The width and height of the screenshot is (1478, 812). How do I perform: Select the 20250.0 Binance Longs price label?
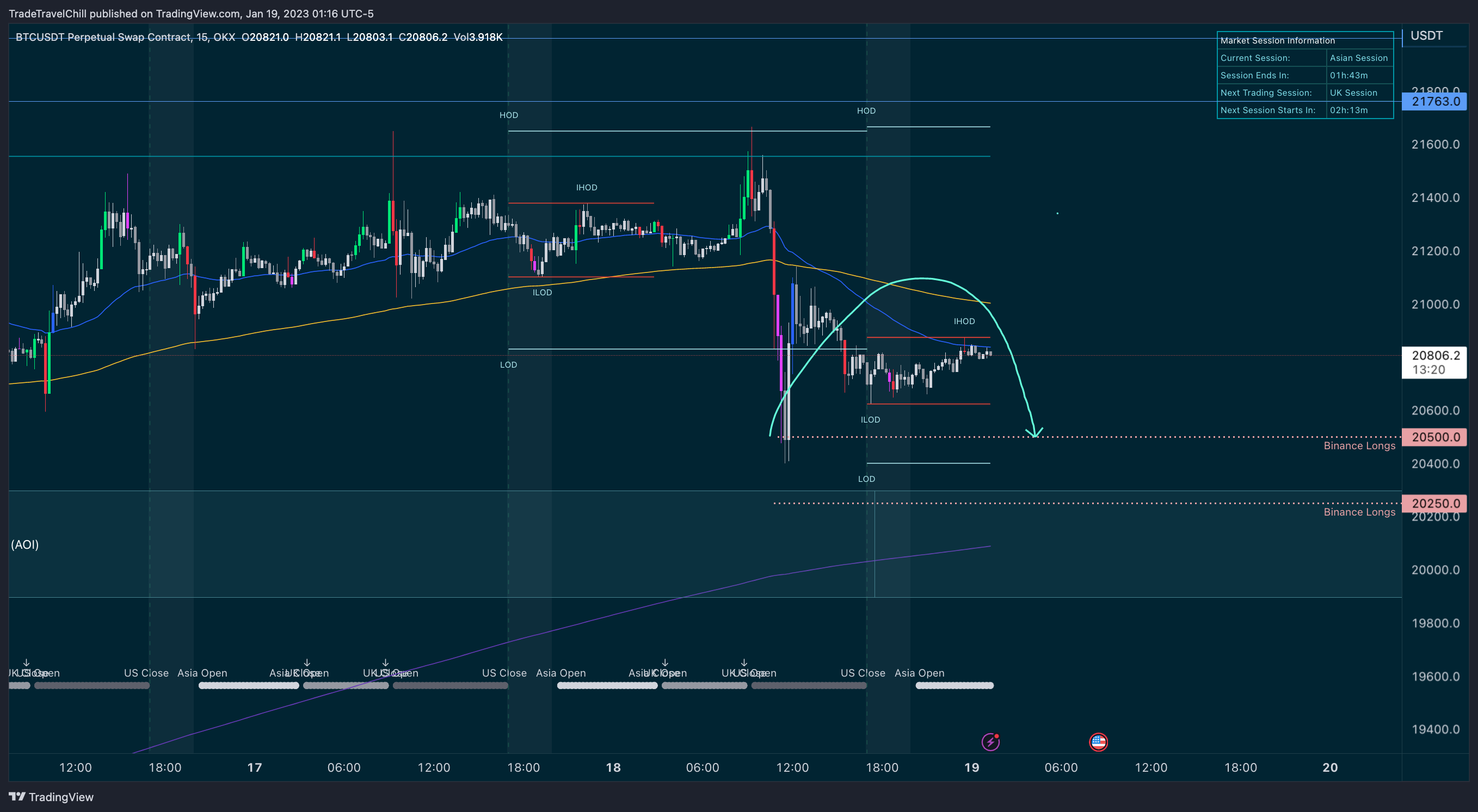click(x=1434, y=504)
